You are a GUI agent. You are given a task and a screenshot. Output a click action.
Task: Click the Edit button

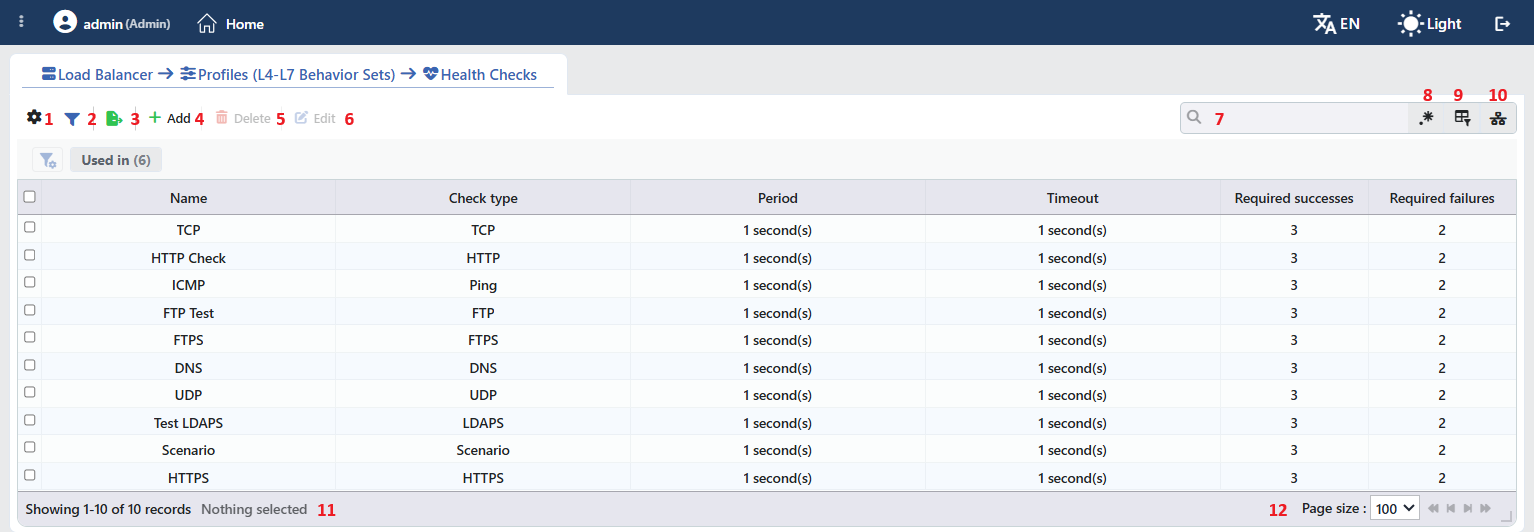(315, 118)
